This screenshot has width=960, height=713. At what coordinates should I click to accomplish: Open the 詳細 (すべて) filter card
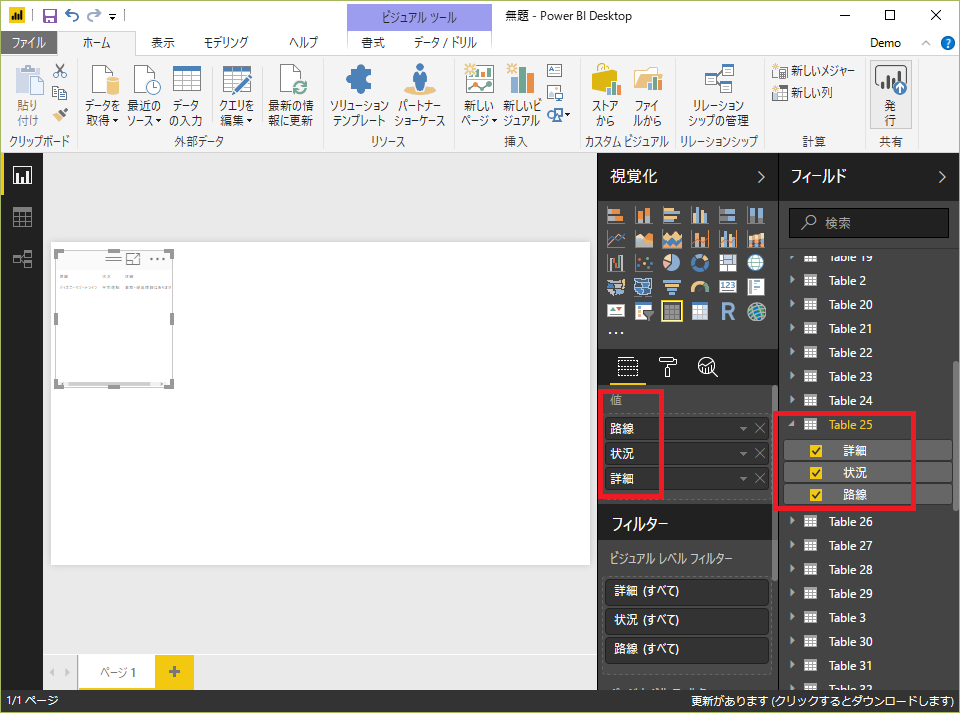click(x=686, y=591)
